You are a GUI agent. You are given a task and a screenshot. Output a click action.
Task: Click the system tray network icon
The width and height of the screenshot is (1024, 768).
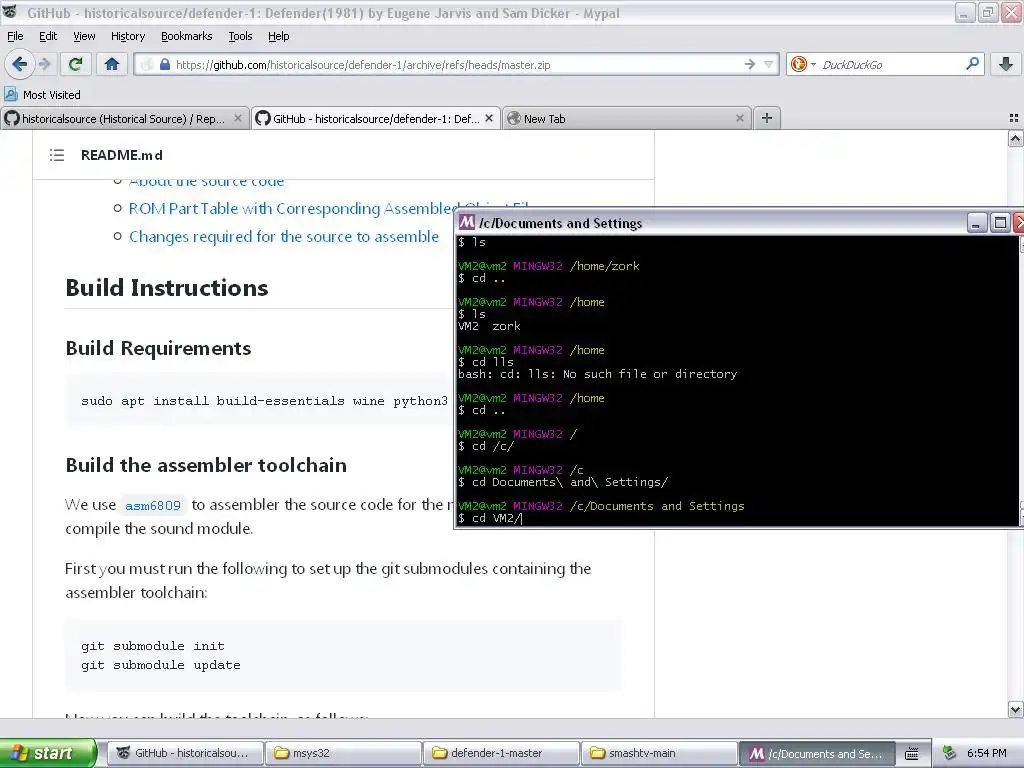(950, 753)
